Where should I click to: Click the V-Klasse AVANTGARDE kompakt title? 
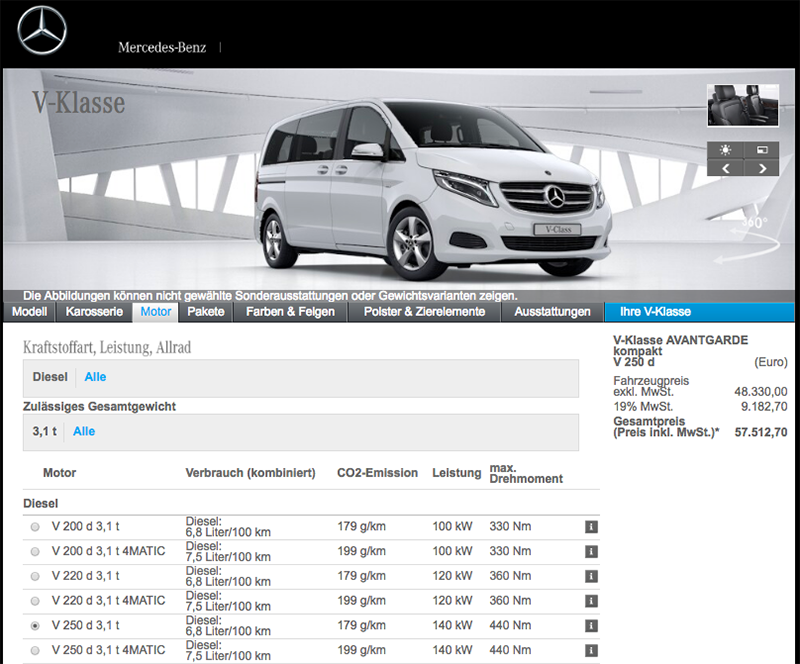681,346
